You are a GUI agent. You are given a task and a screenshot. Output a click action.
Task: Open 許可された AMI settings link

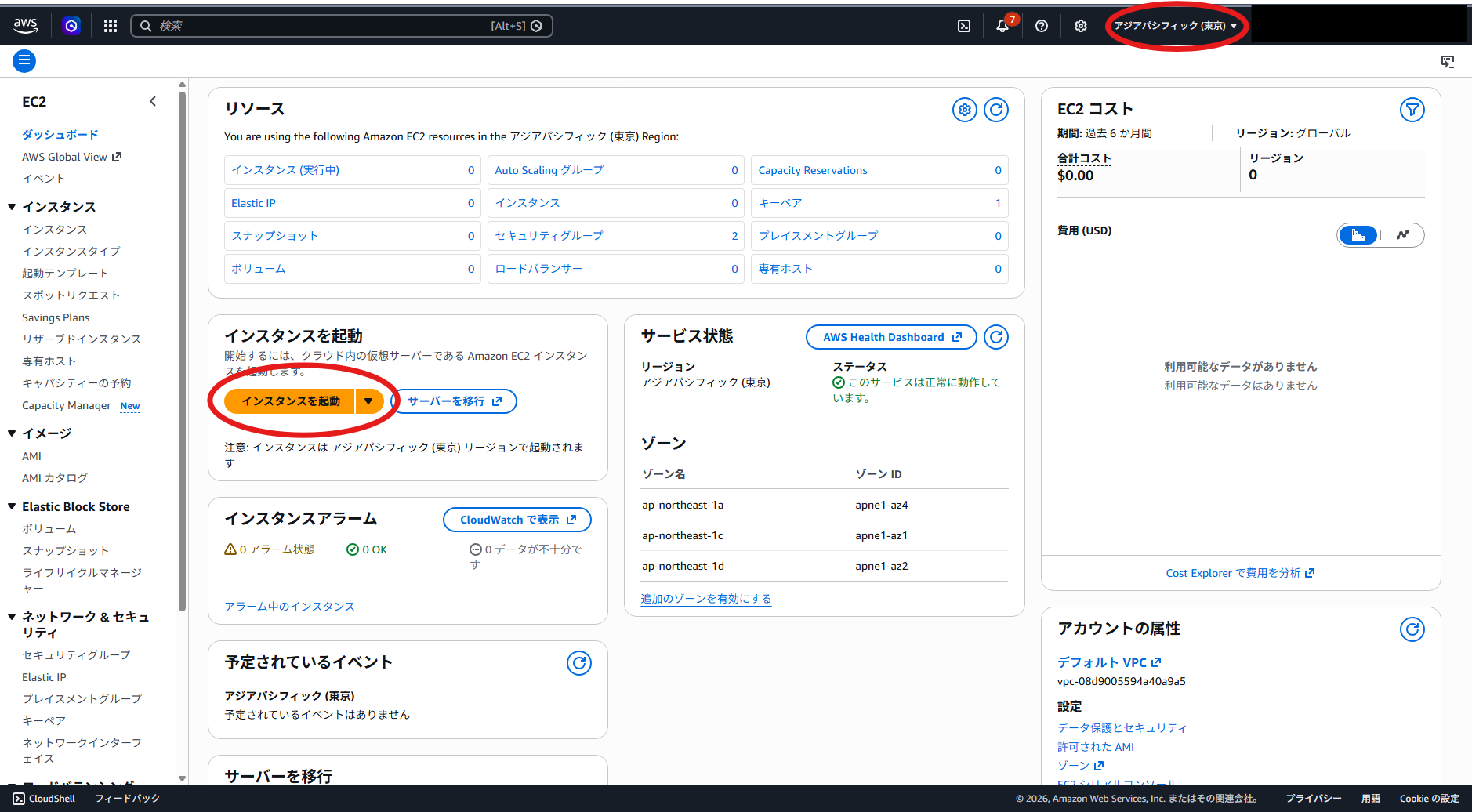tap(1096, 747)
